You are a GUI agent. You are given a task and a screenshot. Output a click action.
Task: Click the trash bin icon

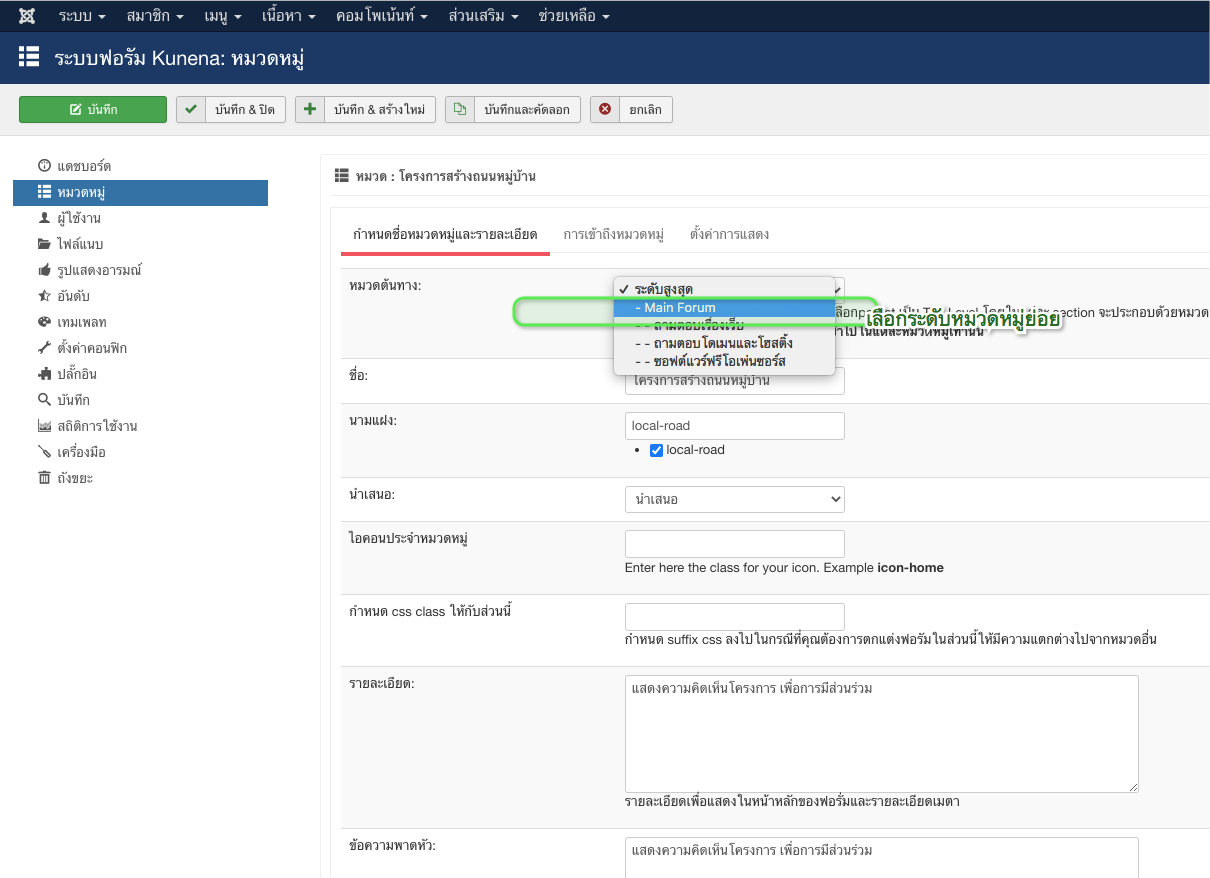[44, 478]
